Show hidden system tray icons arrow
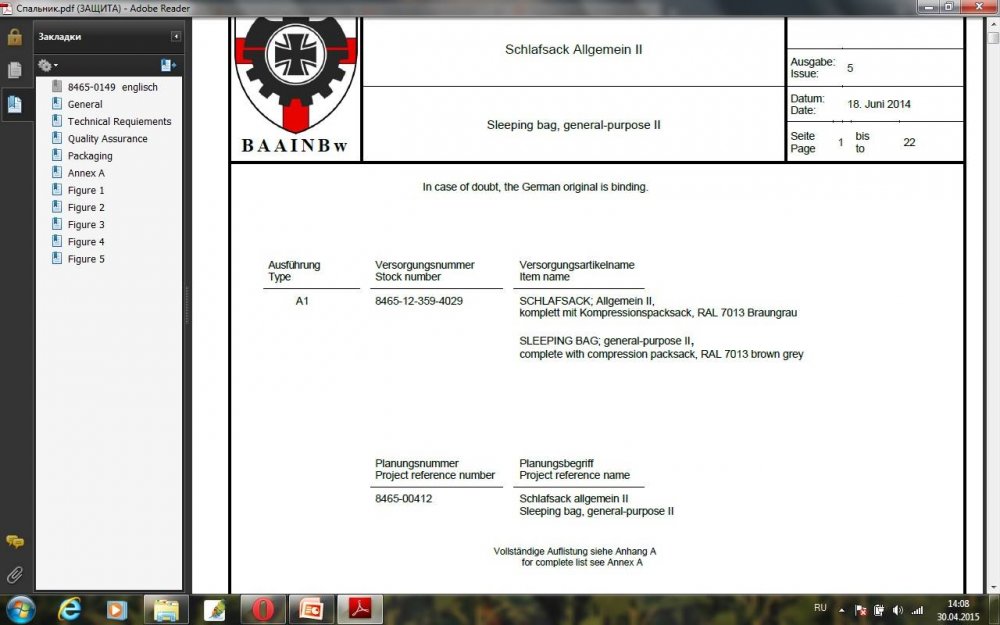1000x625 pixels. (841, 610)
